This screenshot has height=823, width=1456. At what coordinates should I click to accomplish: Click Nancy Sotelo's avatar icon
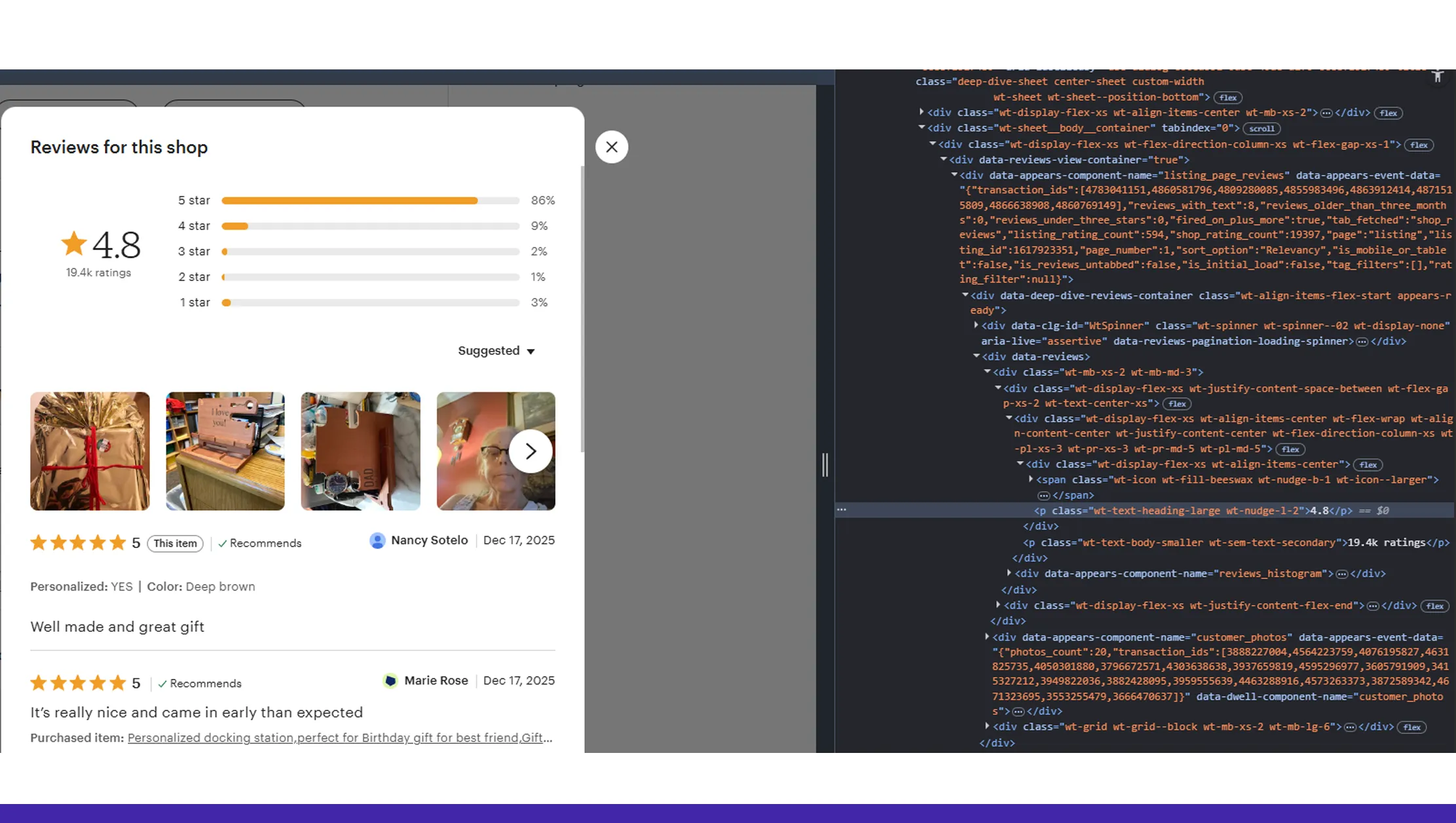pyautogui.click(x=377, y=541)
